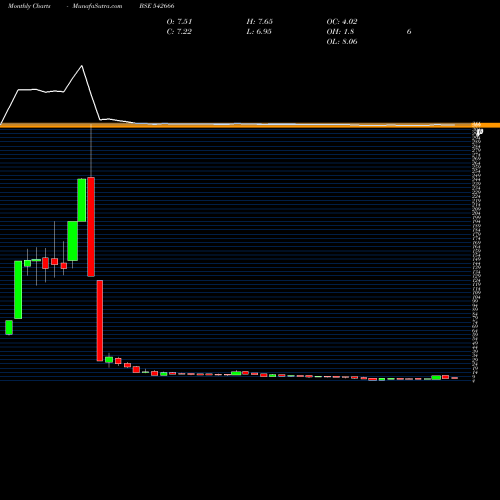Click the MunafaSutra.com label
The height and width of the screenshot is (500, 500).
[97, 6]
